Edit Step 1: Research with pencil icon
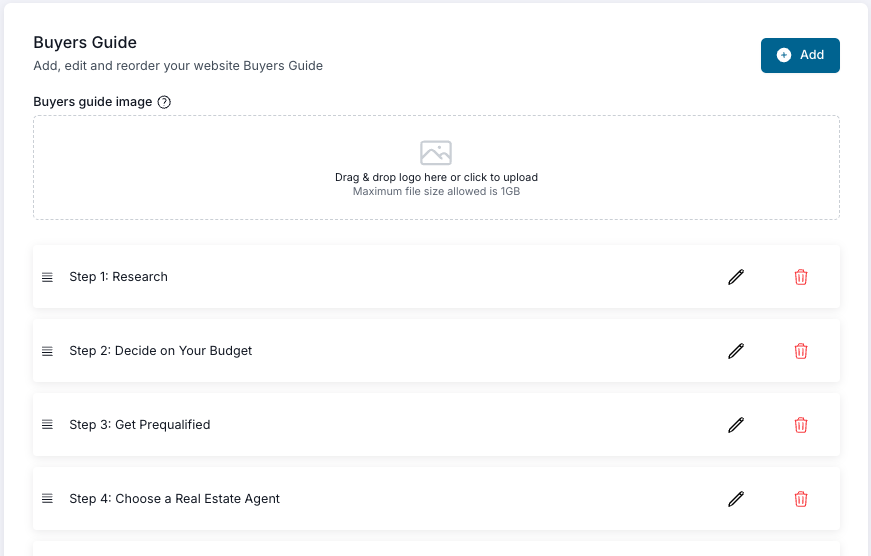Viewport: 871px width, 556px height. point(736,277)
